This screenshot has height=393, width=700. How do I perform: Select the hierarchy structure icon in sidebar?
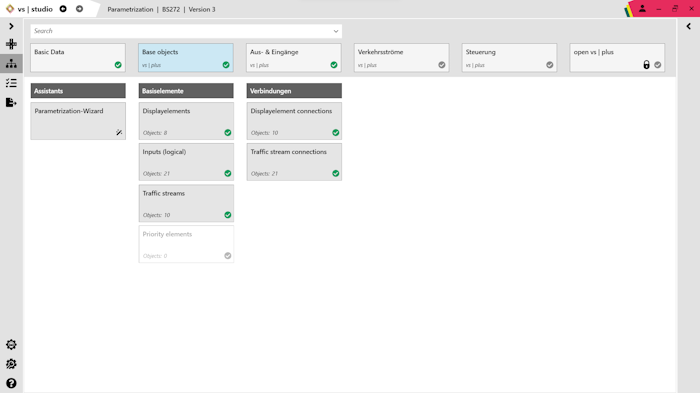pos(11,63)
